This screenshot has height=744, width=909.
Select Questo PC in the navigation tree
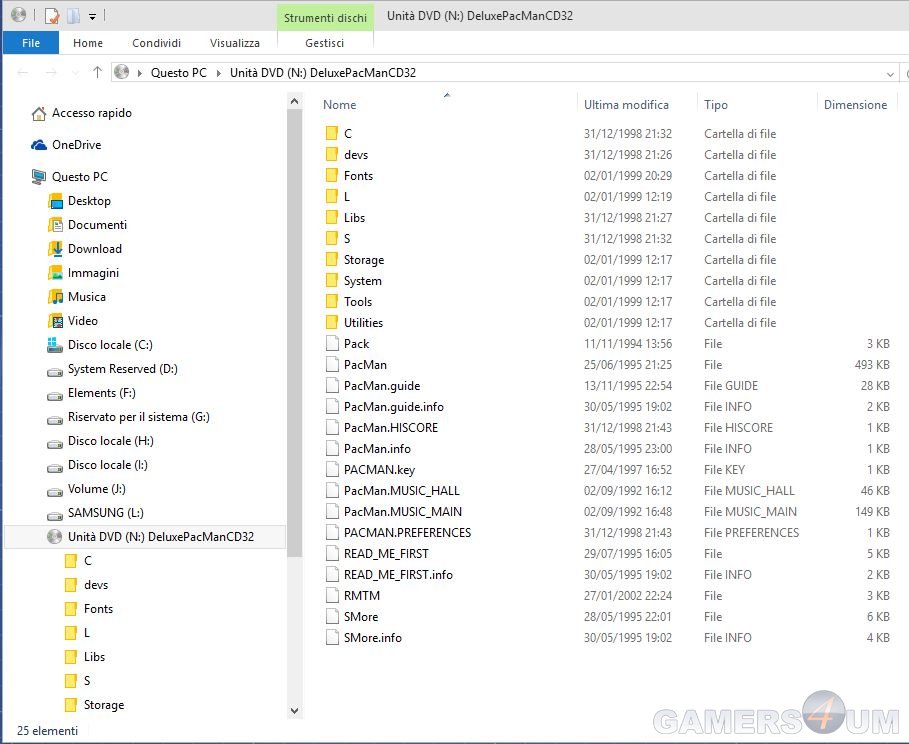(79, 177)
